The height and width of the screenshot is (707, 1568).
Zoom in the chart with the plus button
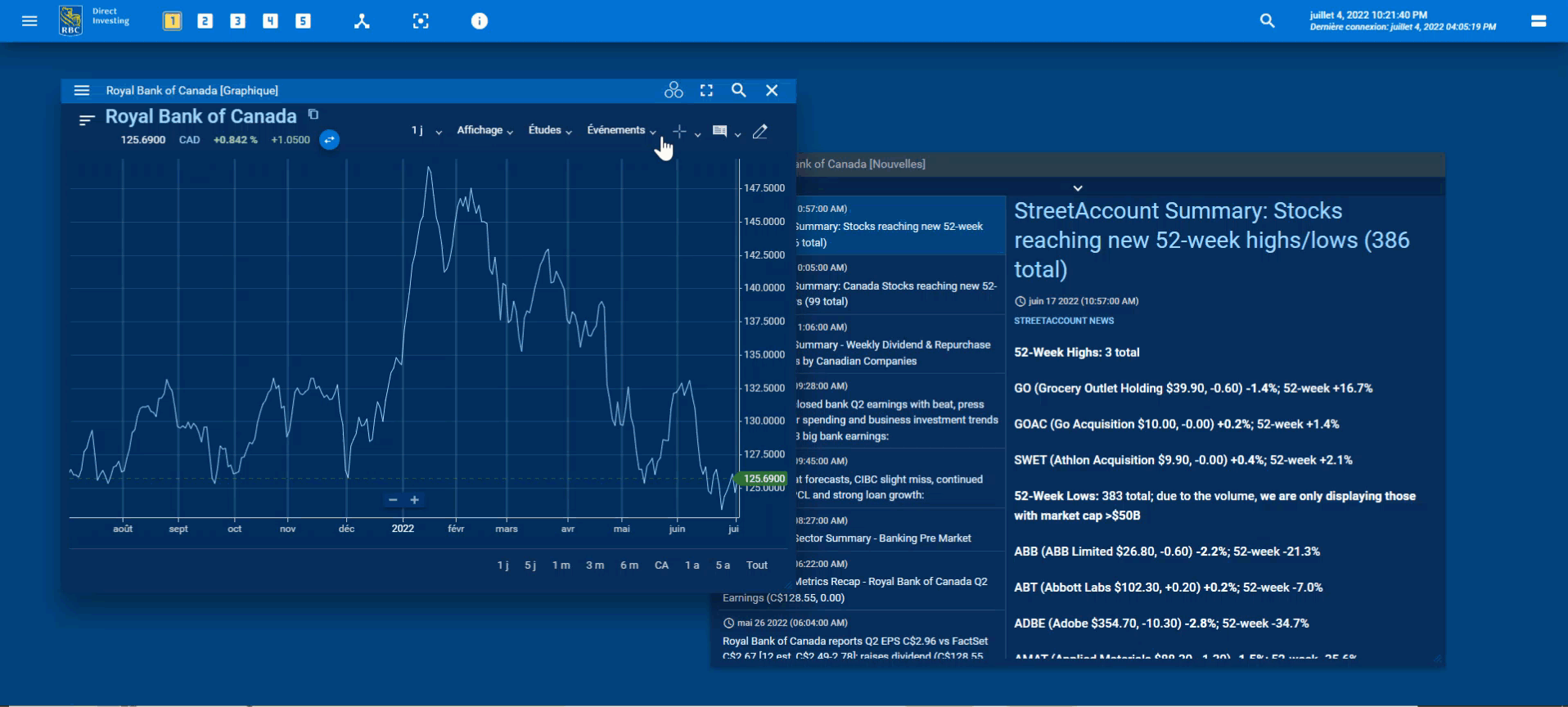coord(415,500)
